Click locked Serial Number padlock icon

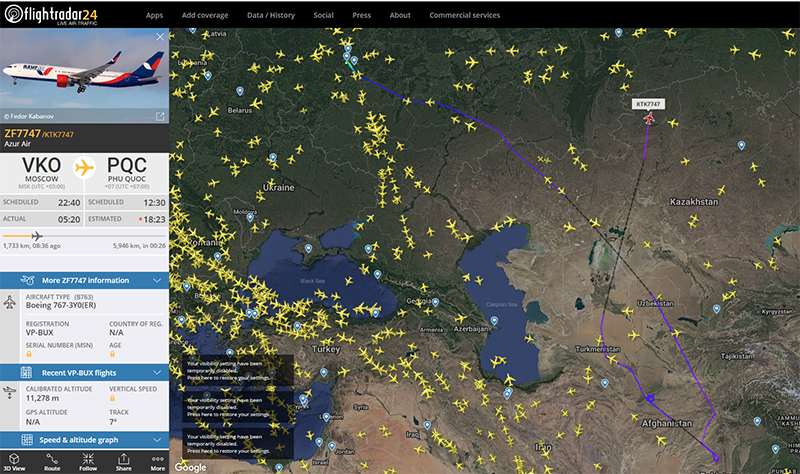(29, 354)
